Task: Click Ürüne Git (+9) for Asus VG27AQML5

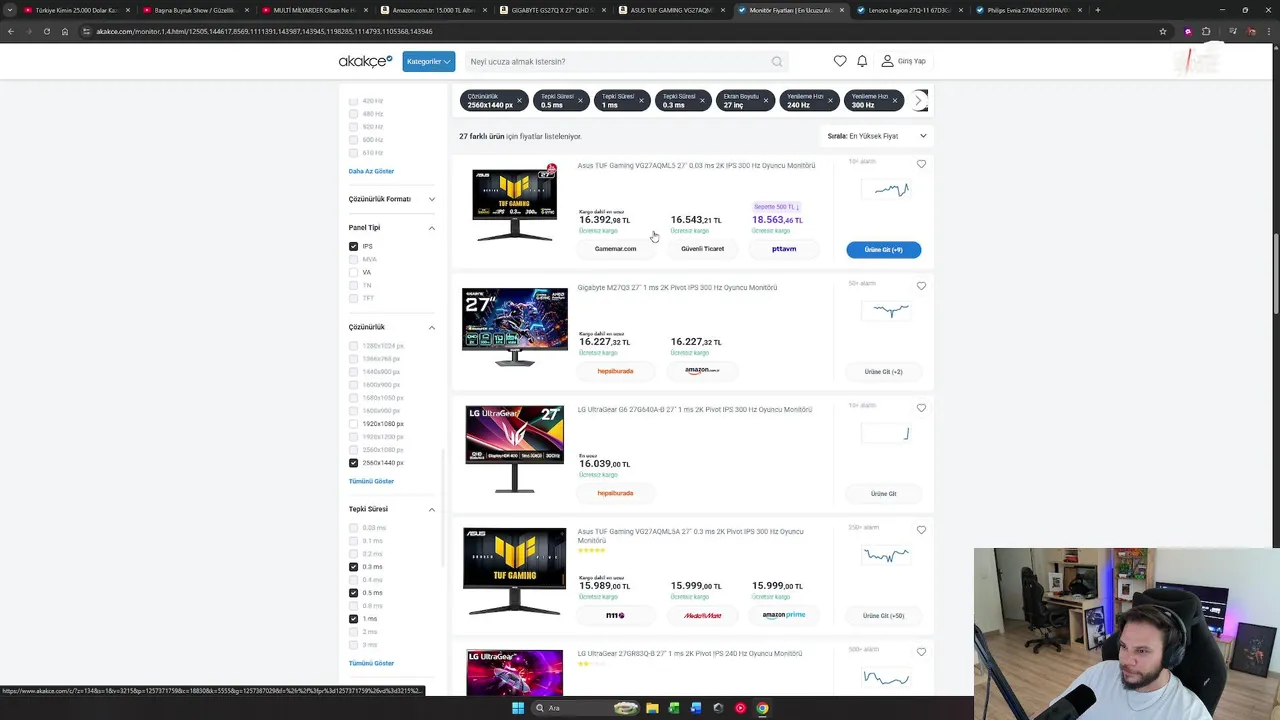Action: (x=883, y=250)
